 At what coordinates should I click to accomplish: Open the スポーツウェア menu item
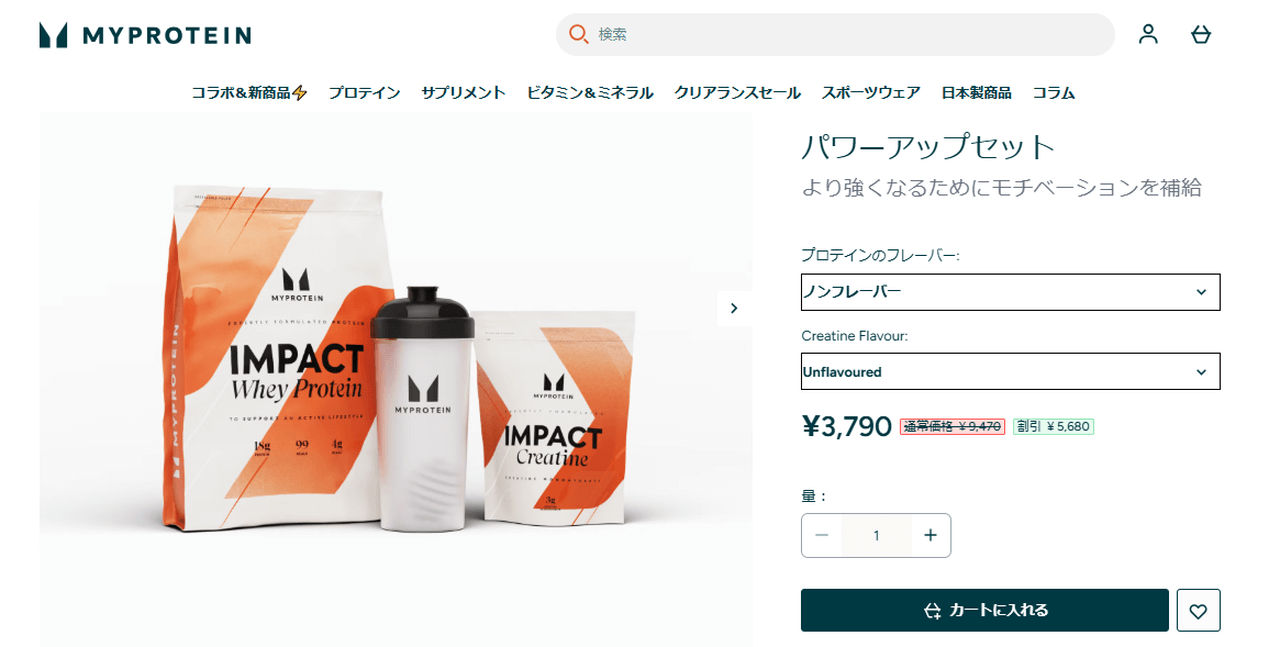(871, 92)
